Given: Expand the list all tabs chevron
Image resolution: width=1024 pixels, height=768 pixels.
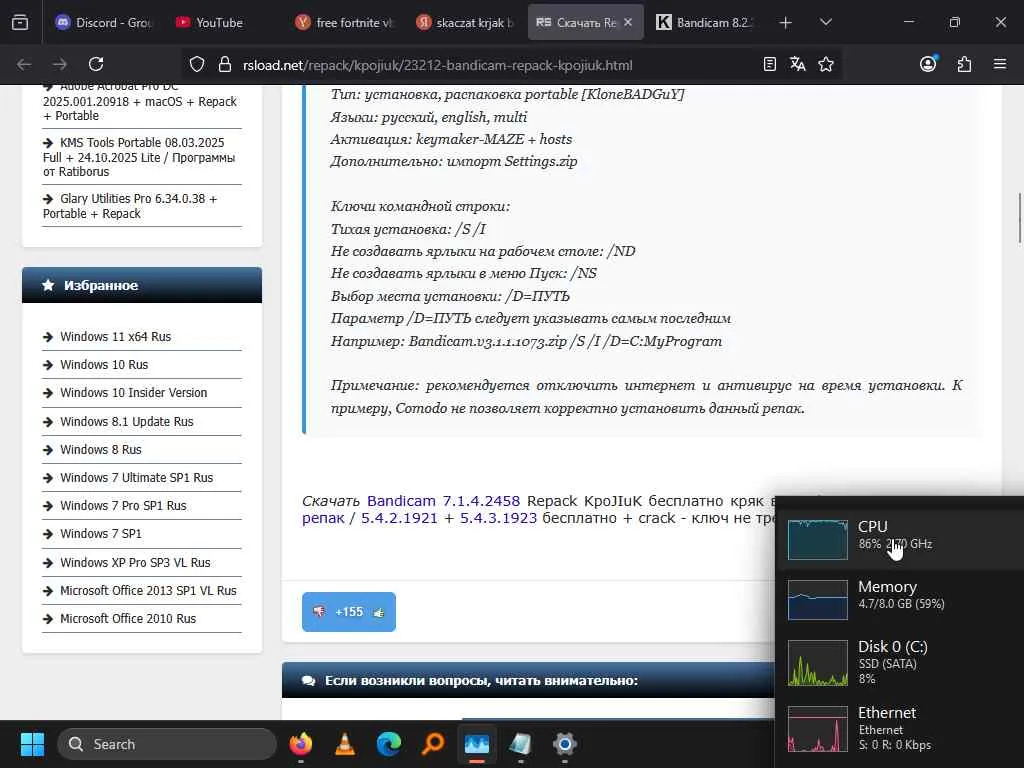Looking at the screenshot, I should tap(825, 22).
